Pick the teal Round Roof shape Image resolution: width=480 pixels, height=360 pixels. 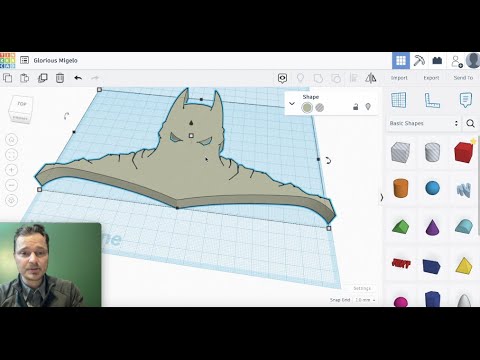(x=464, y=226)
